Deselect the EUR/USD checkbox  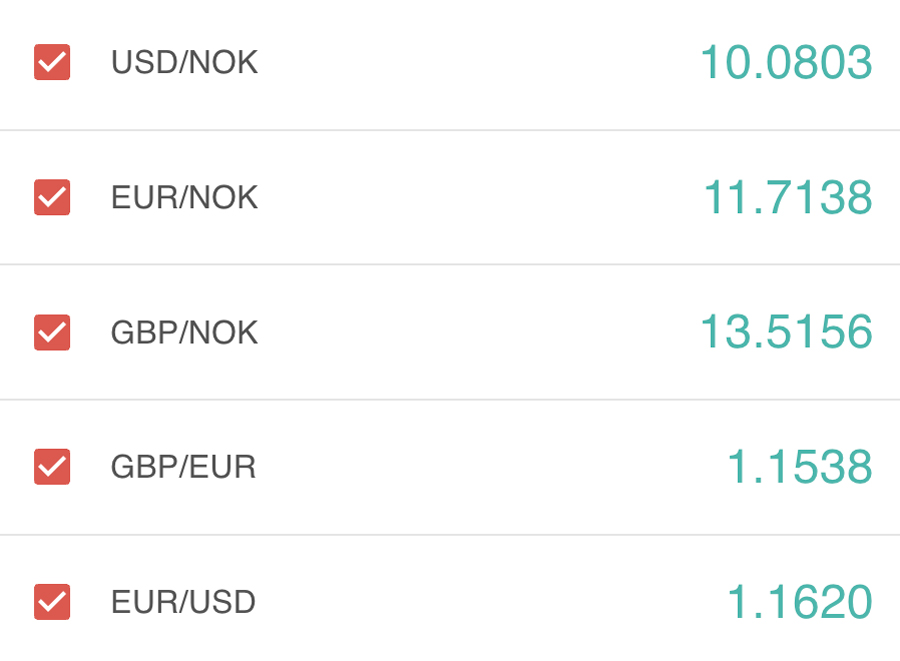click(x=52, y=602)
